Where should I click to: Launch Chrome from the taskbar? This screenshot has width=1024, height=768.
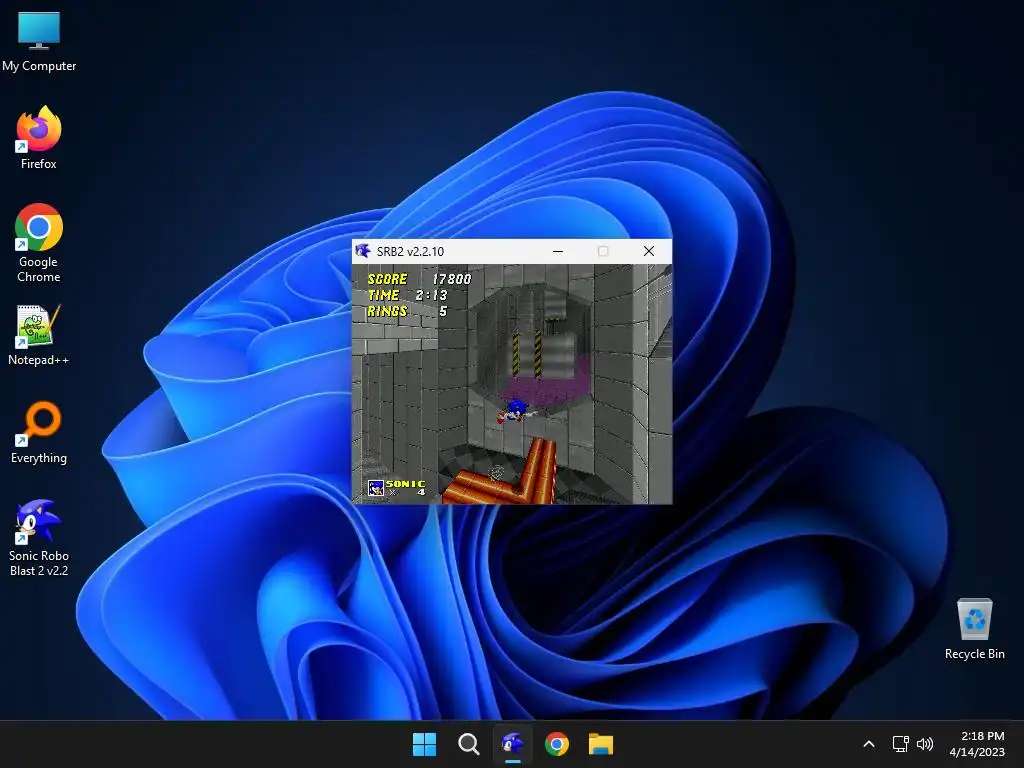557,744
